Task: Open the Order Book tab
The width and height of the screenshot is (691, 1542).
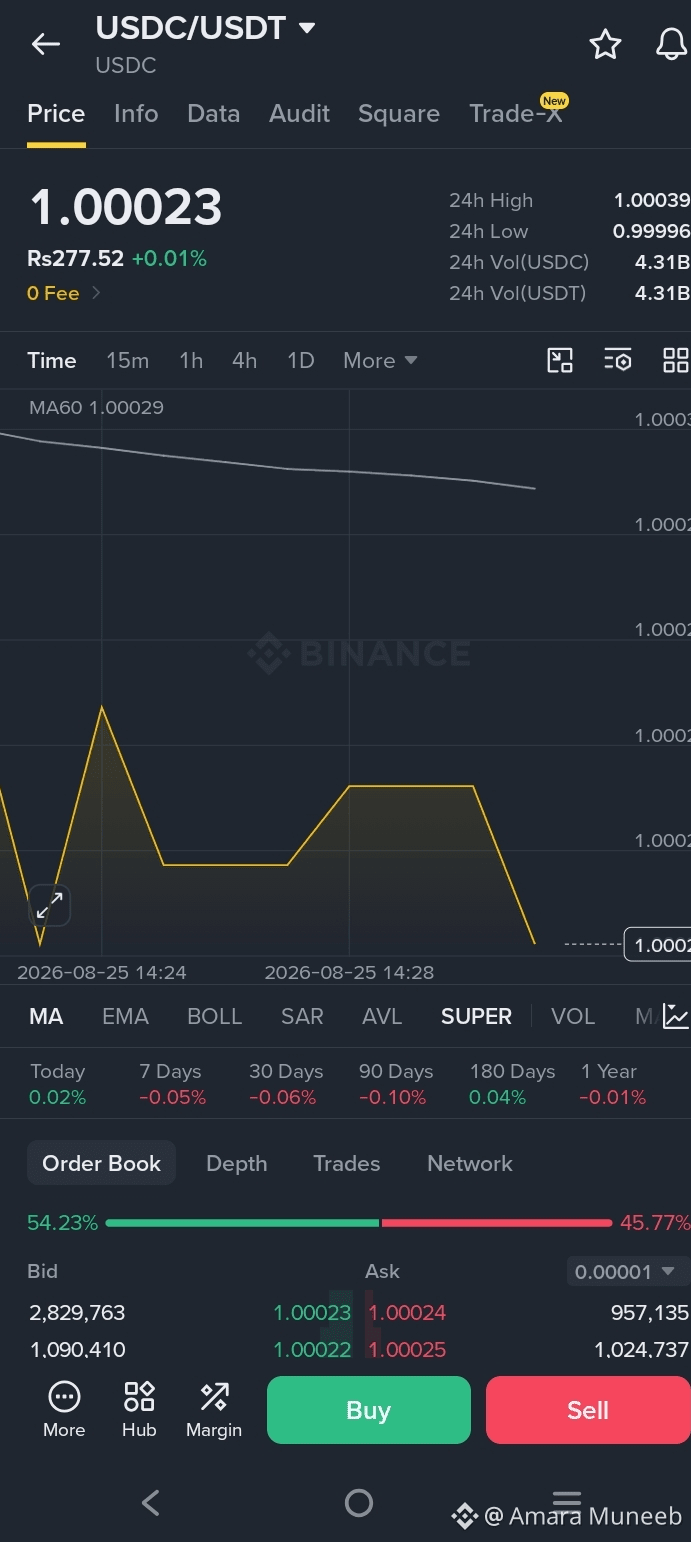Action: 101,1163
